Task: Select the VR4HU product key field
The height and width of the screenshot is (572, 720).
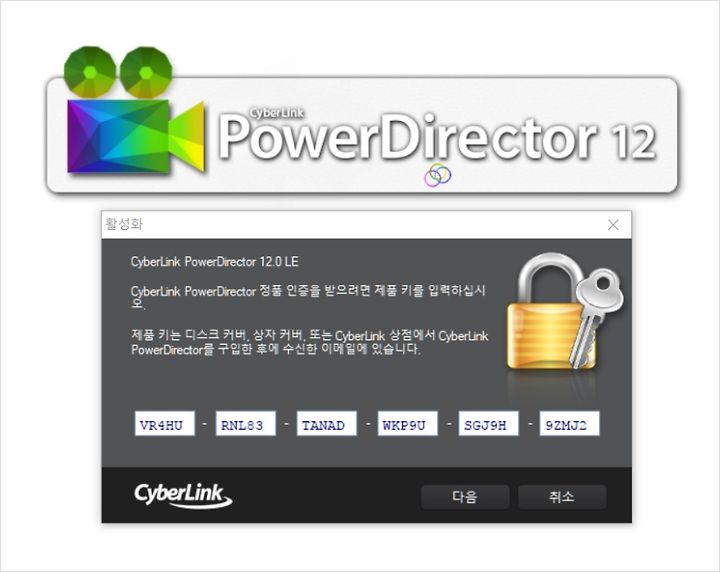Action: pos(164,424)
